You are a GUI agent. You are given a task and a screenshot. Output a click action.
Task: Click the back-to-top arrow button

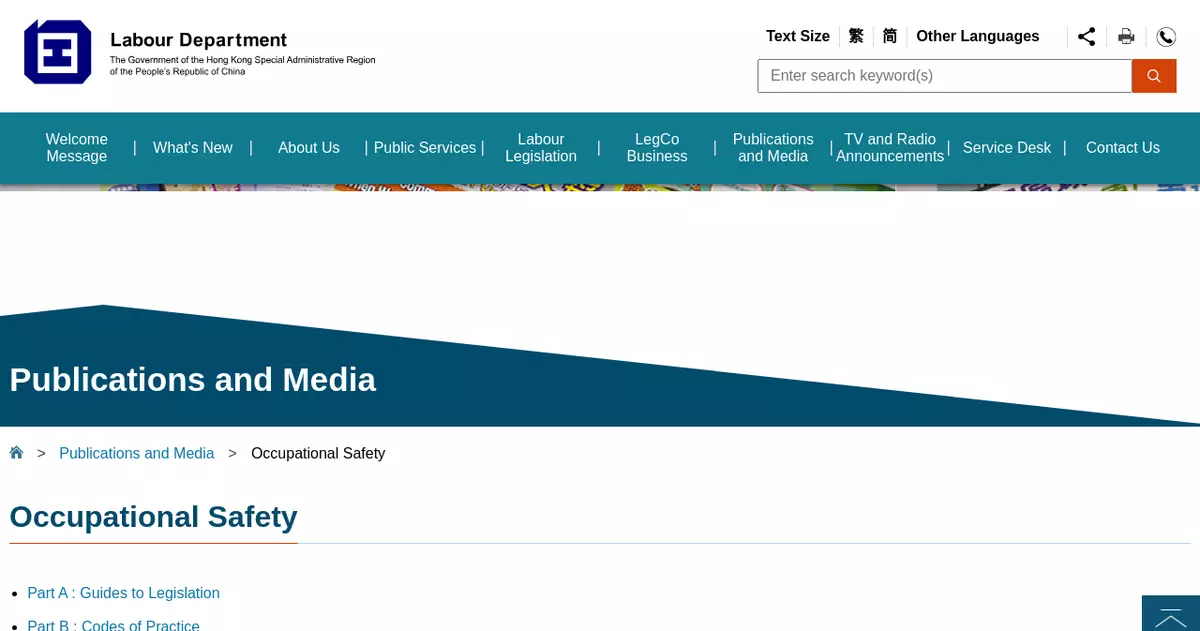pos(1170,615)
